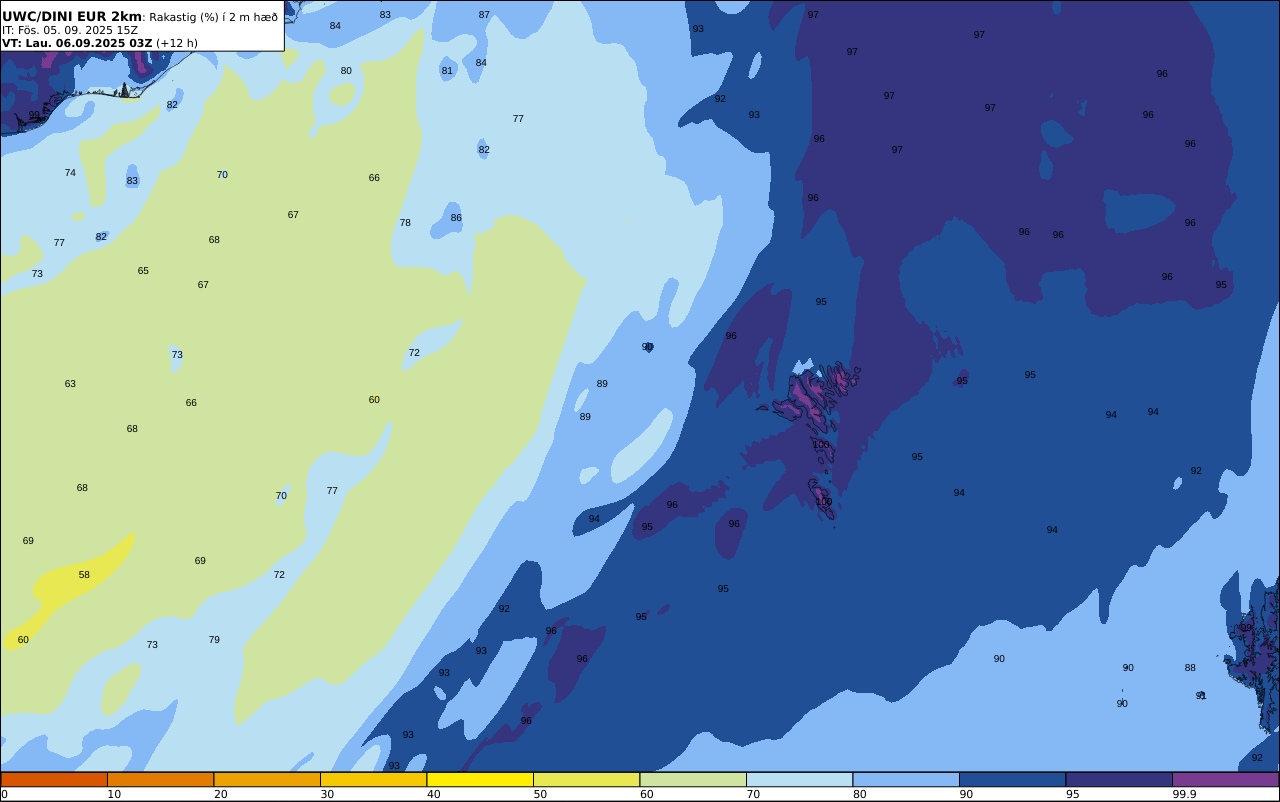The width and height of the screenshot is (1280, 802).
Task: Click the indigo 95–99.9 legend swatch
Action: point(1119,779)
